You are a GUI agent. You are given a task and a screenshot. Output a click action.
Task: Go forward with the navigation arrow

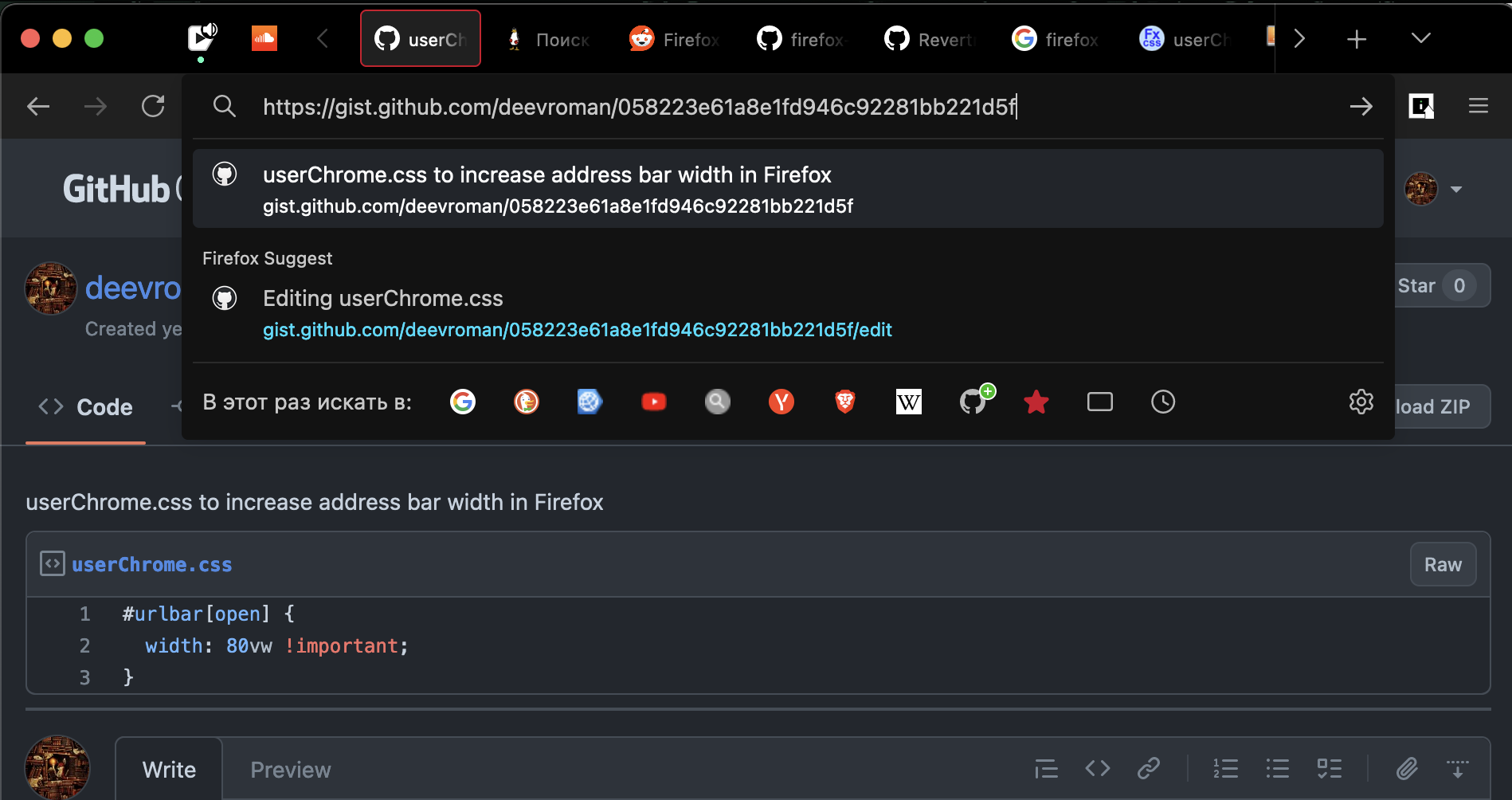pos(96,106)
